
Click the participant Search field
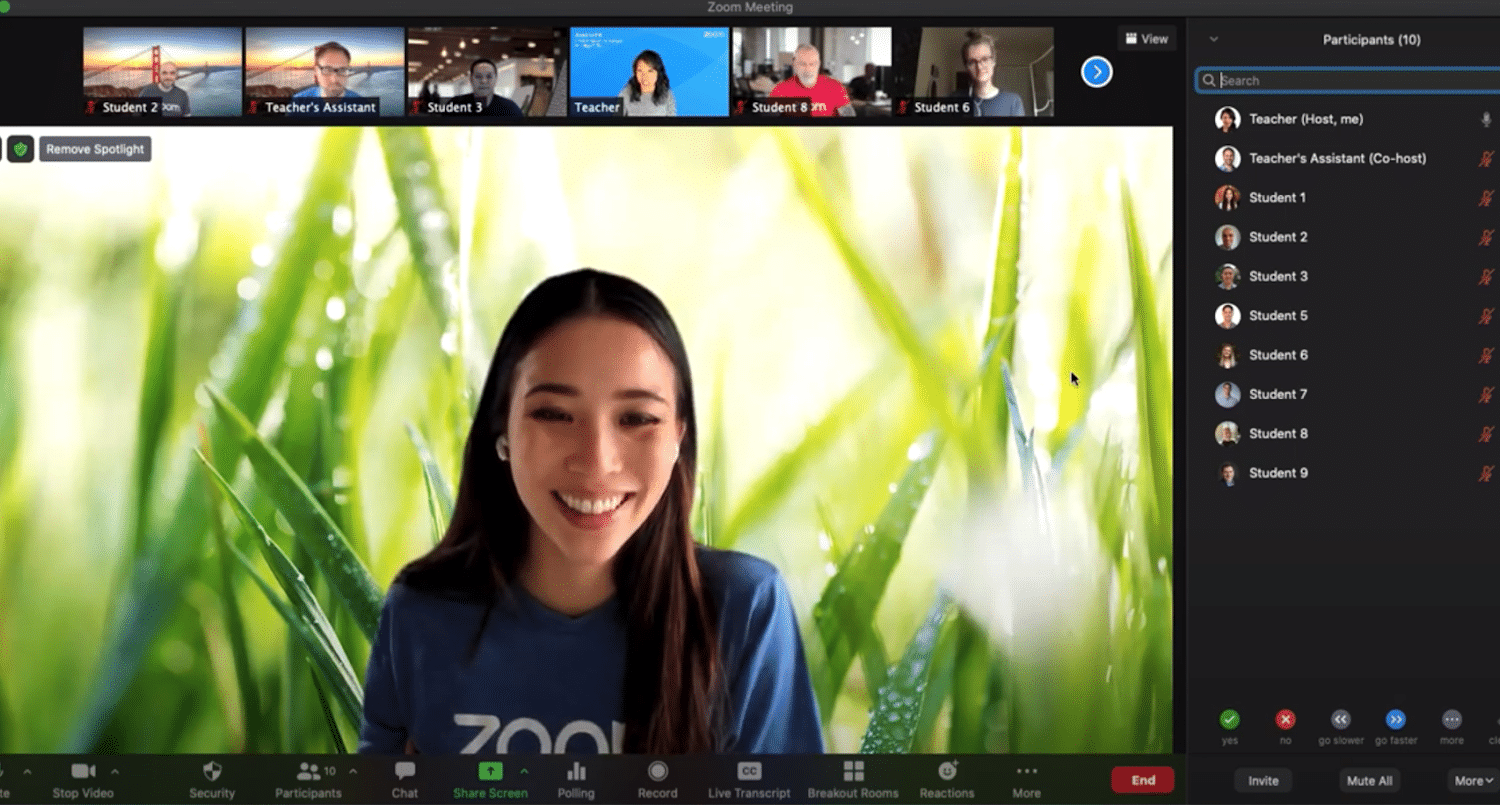1350,81
